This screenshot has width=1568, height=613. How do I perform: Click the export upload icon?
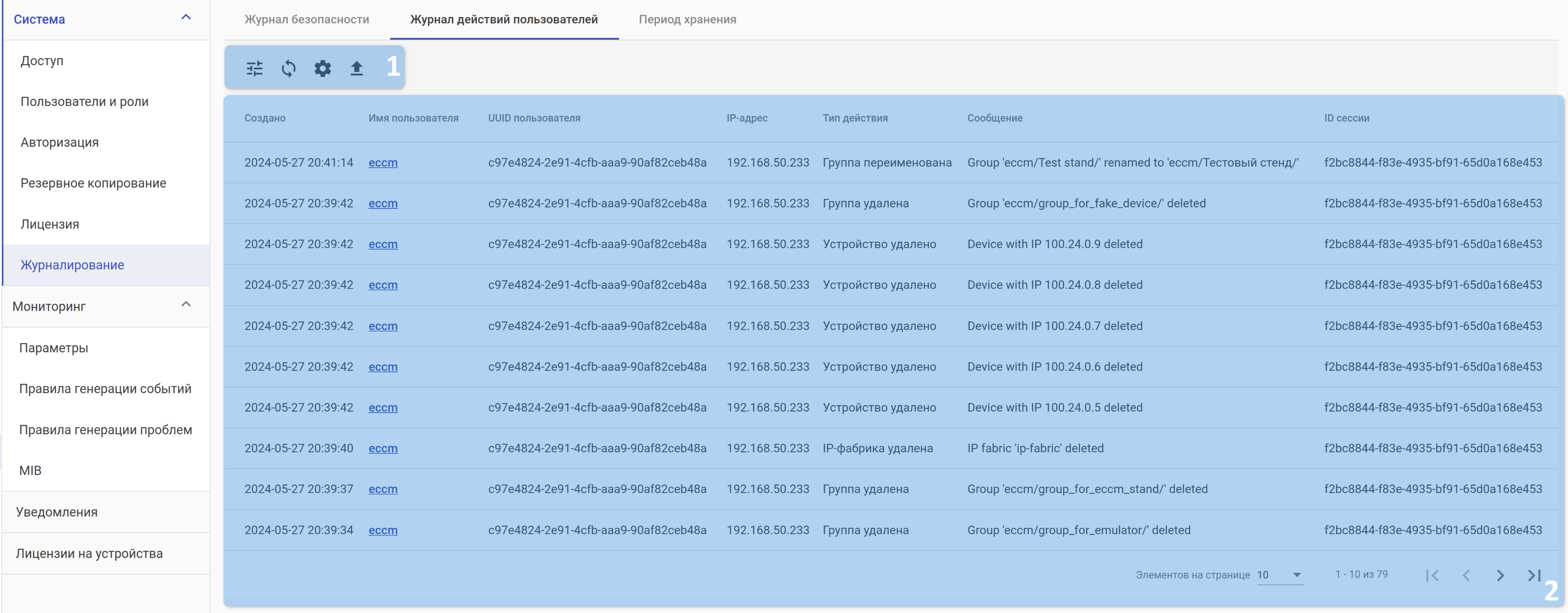[x=357, y=68]
